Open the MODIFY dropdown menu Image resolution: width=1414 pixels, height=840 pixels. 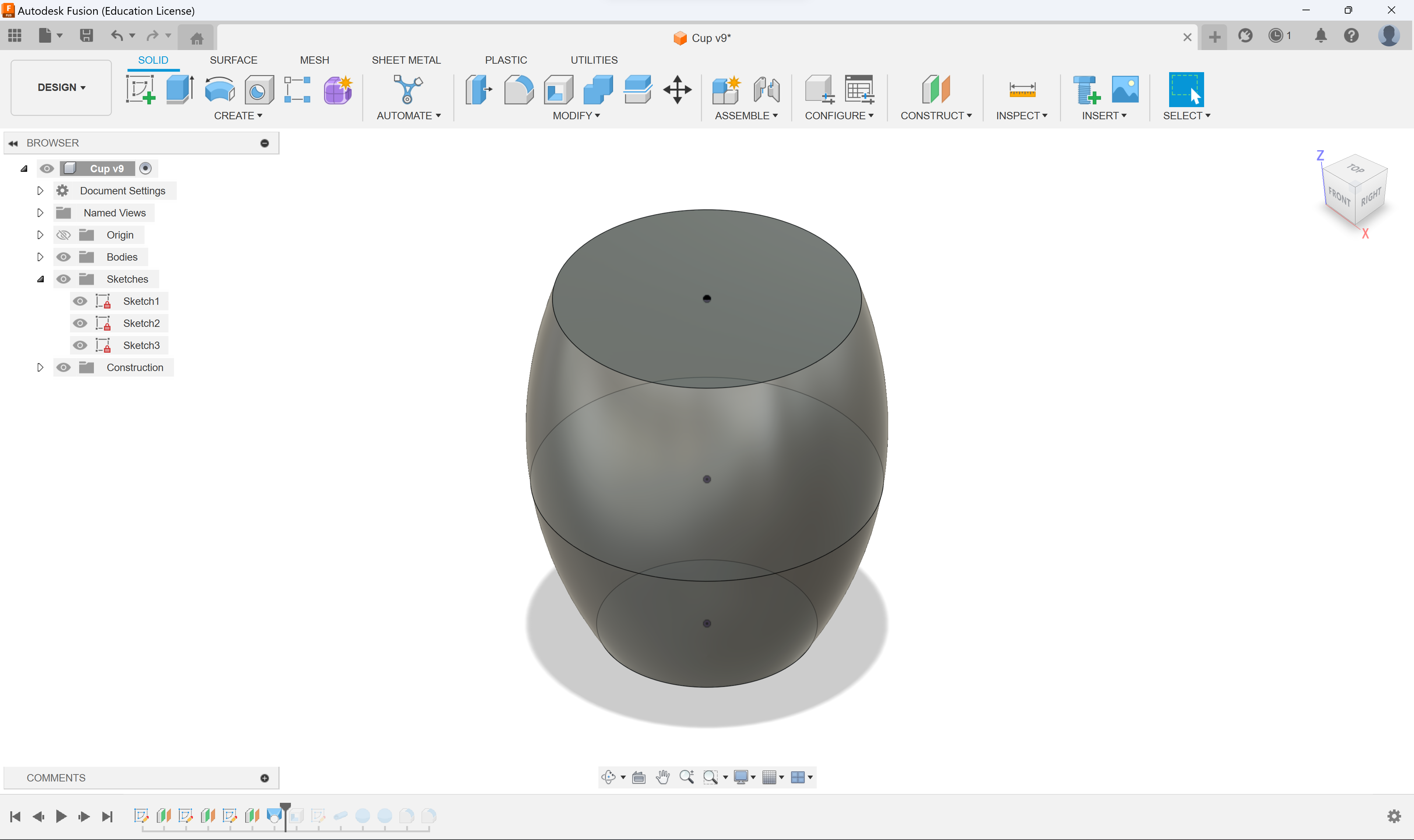[576, 115]
